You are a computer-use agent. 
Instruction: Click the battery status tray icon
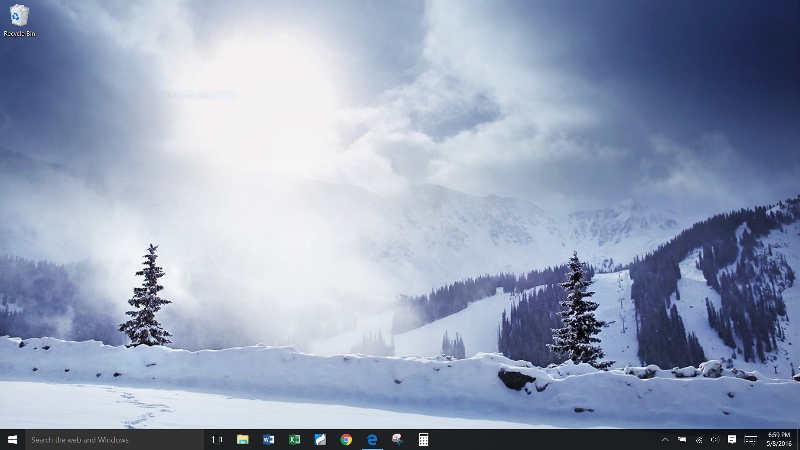[x=682, y=439]
